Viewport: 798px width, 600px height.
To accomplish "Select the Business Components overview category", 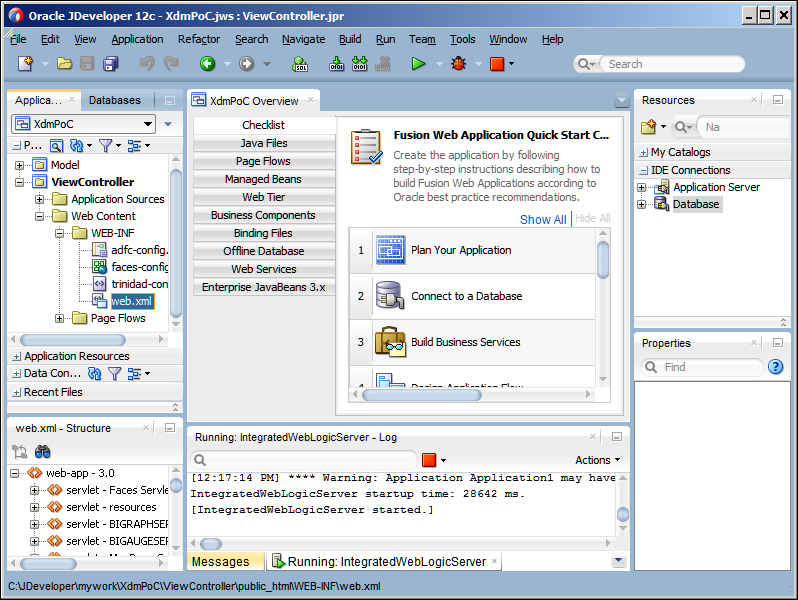I will click(264, 215).
